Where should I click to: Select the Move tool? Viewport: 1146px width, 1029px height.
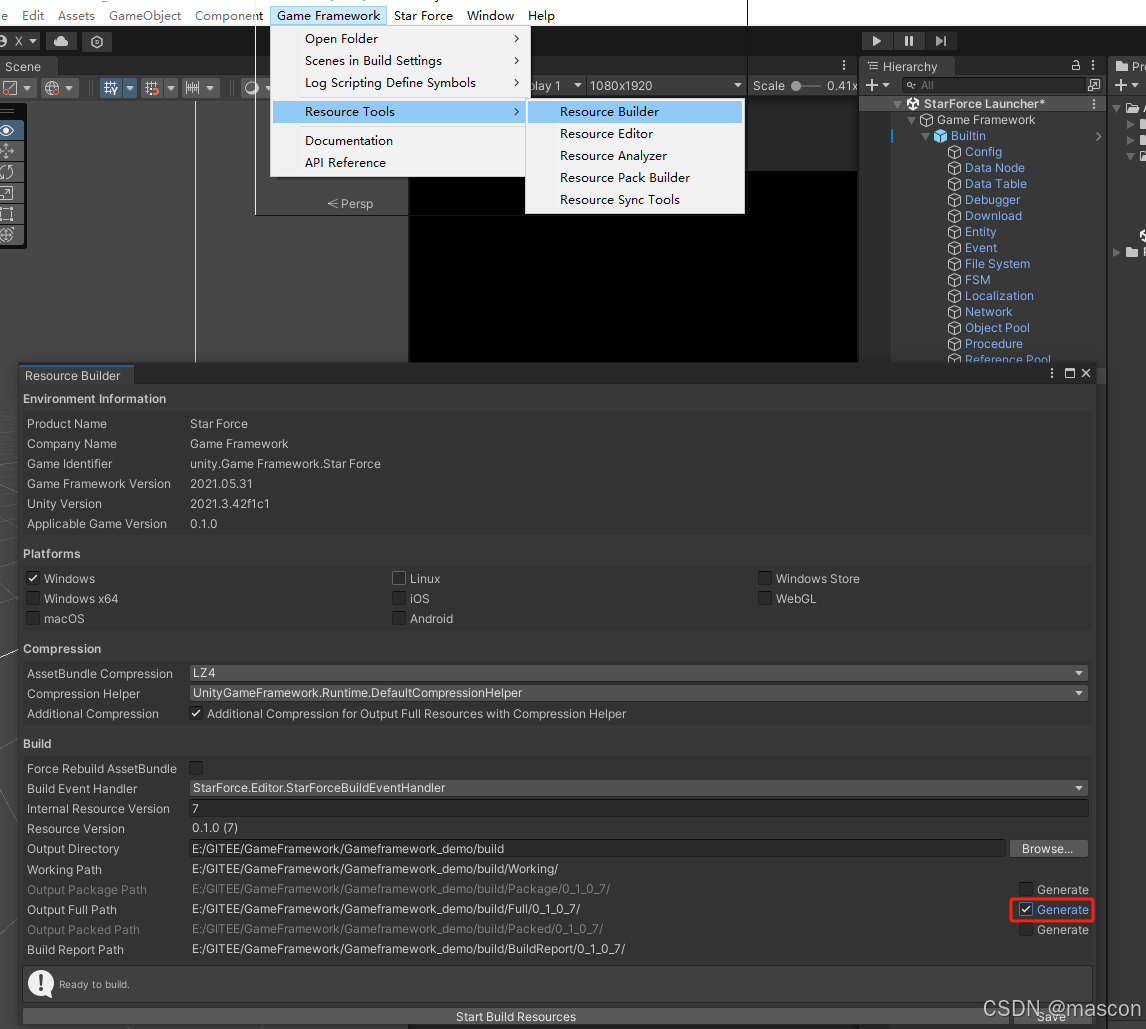9,151
